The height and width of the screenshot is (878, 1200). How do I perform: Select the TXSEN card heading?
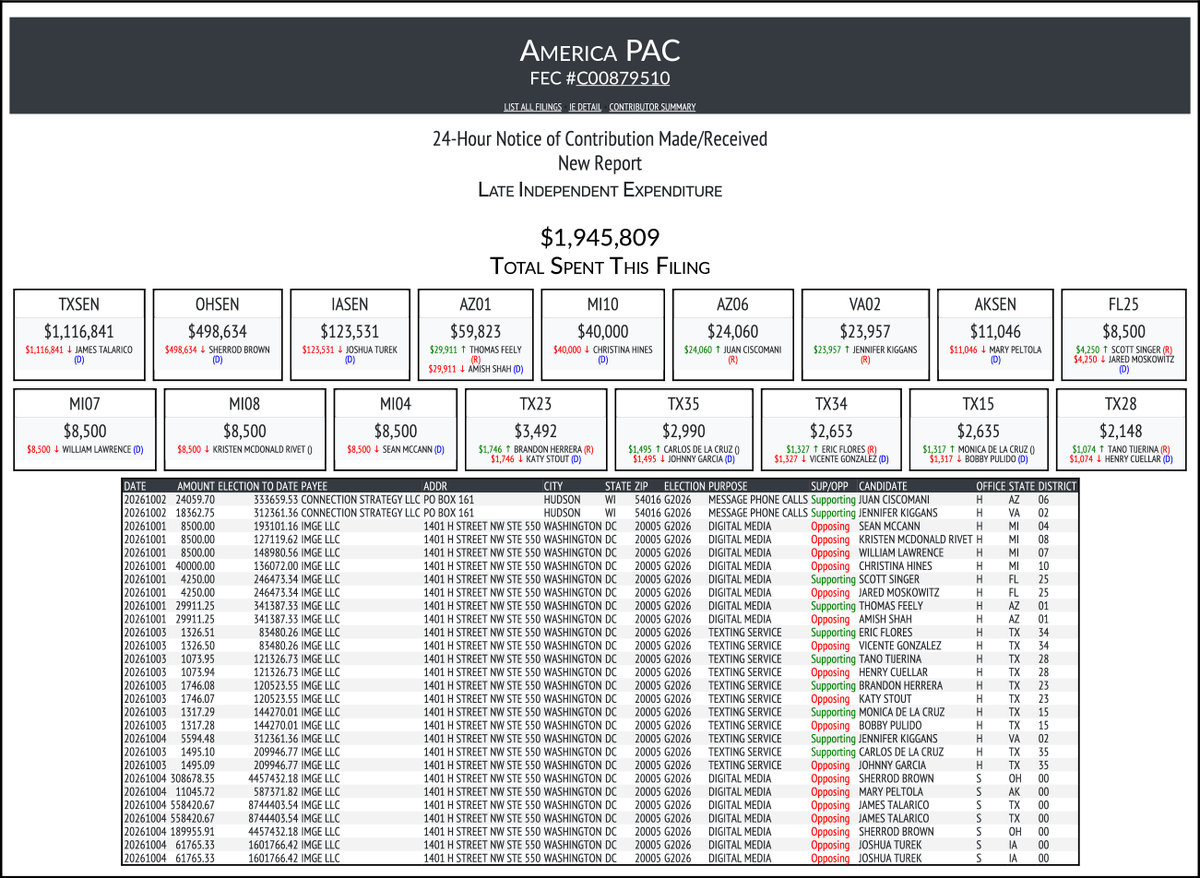coord(79,304)
